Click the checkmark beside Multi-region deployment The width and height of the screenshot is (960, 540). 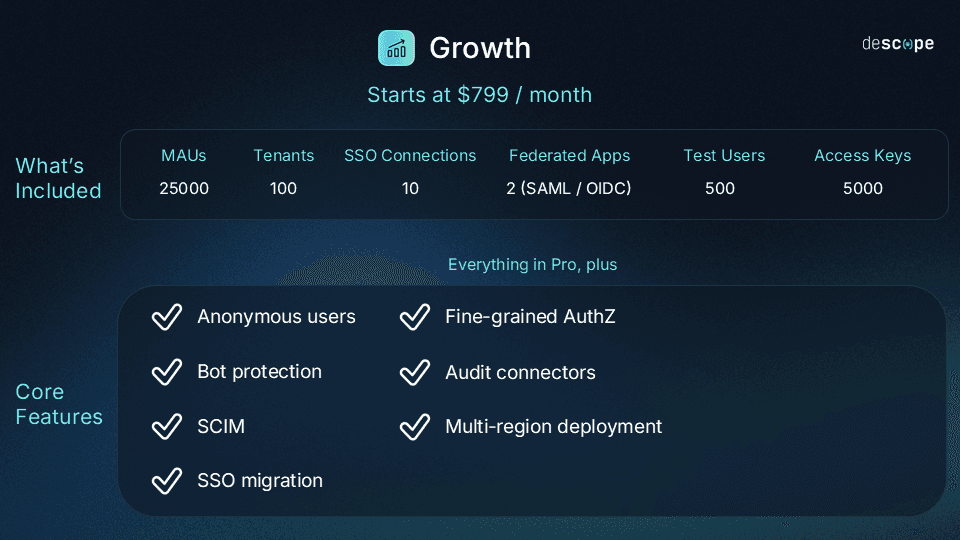(414, 427)
